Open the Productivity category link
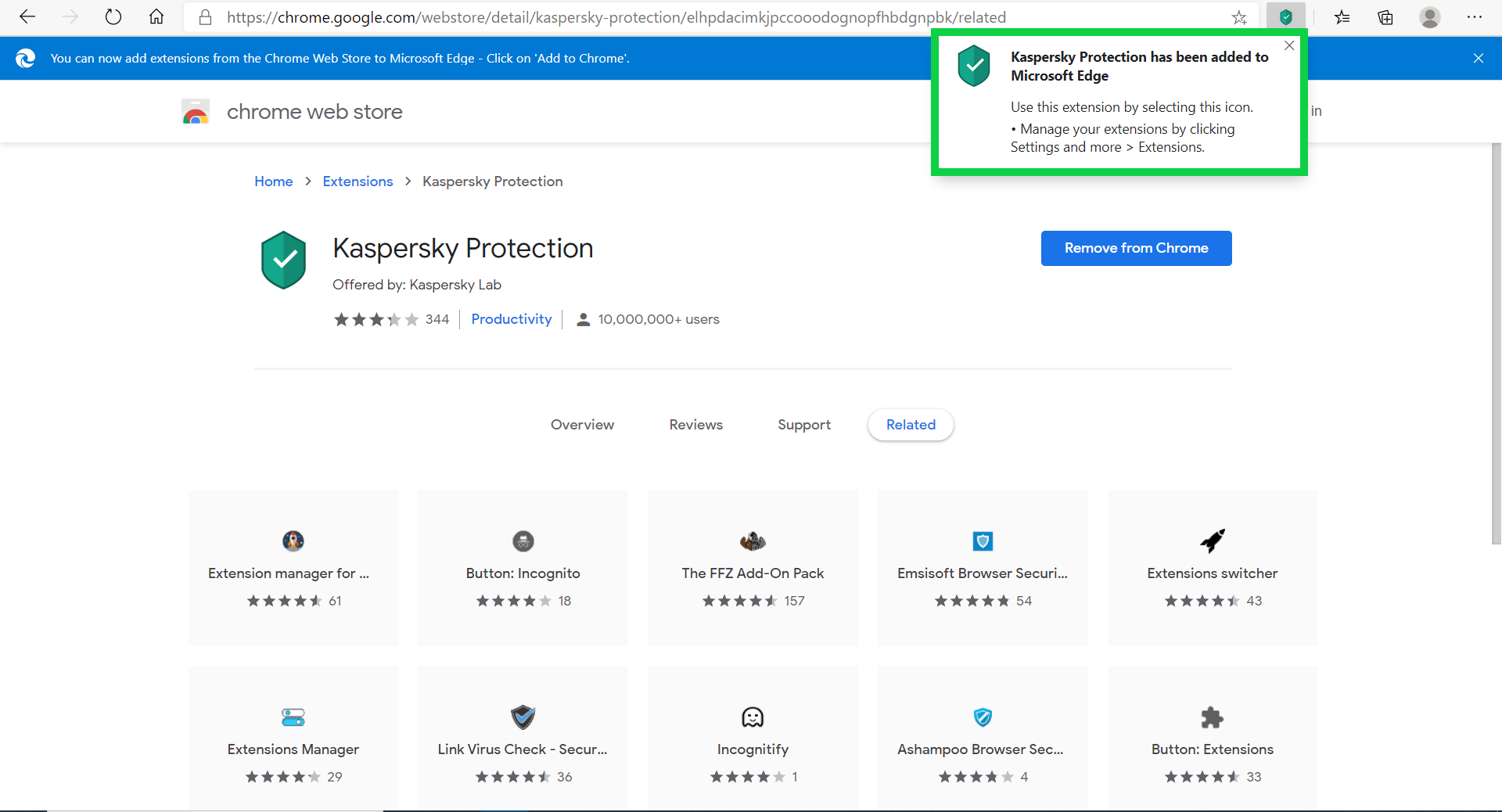 pos(512,319)
